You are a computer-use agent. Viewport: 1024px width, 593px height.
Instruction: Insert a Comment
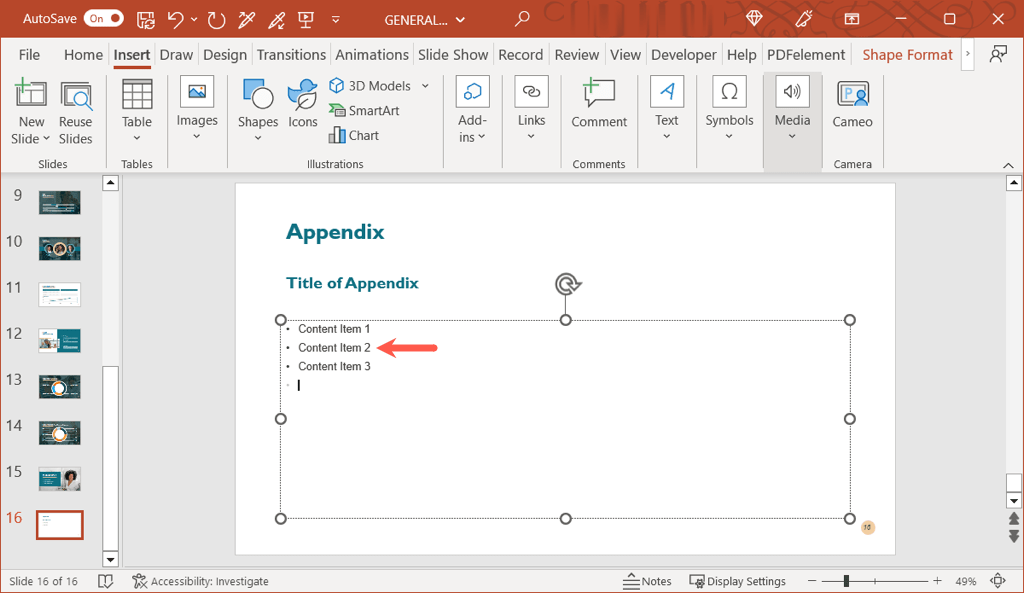599,103
